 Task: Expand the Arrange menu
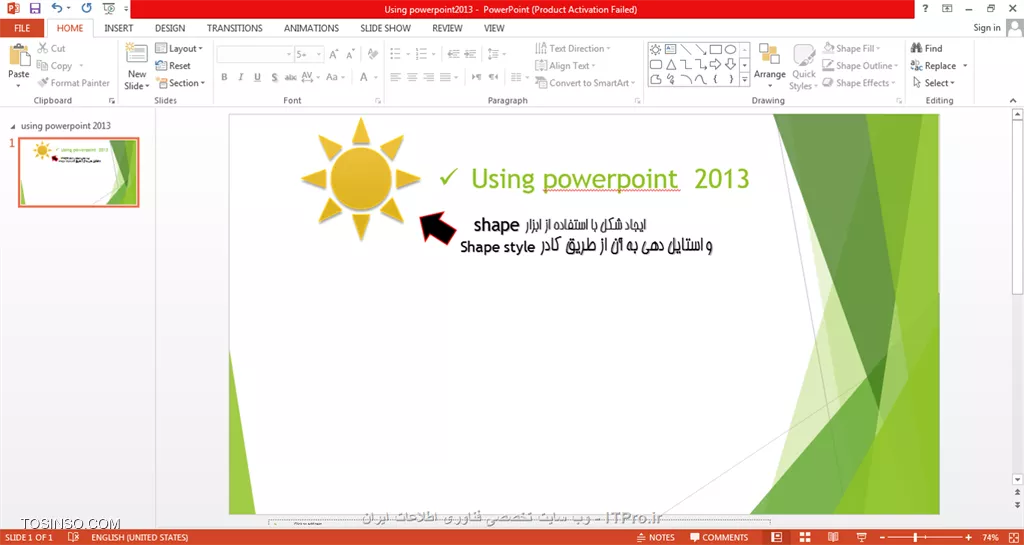click(769, 67)
